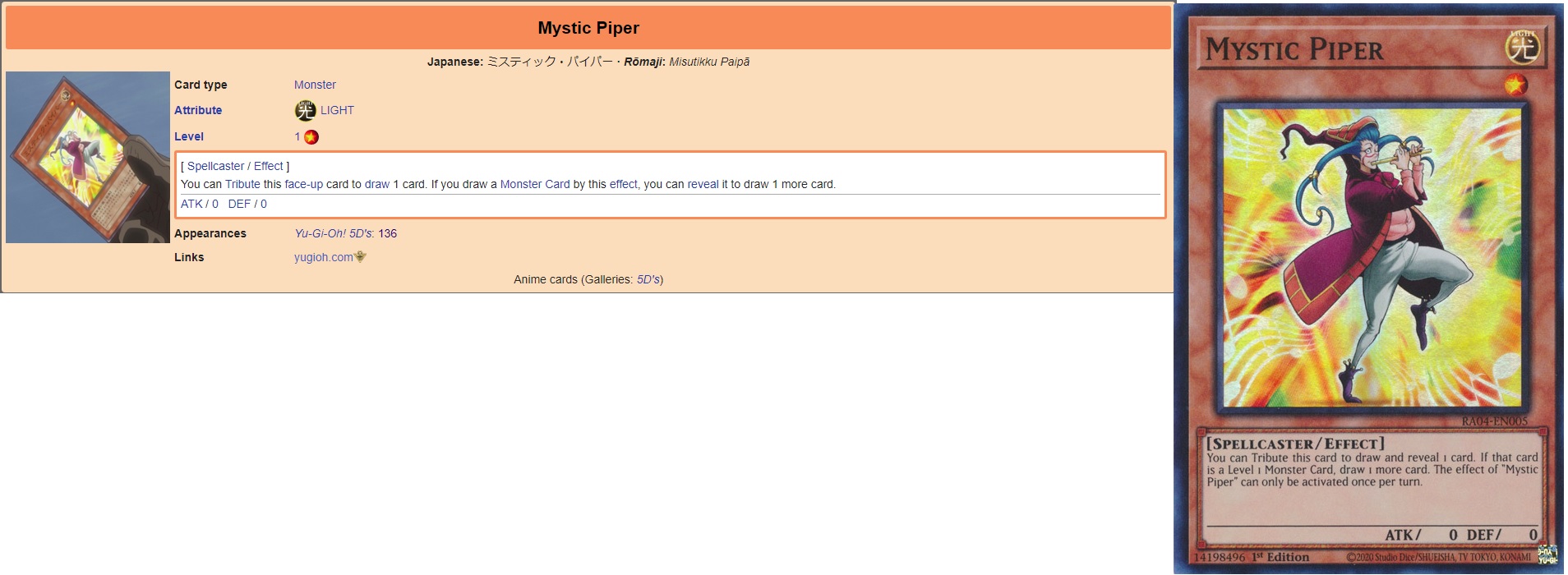Click the level star on the card image
Screen dimensions: 1568x575
pos(1515,84)
